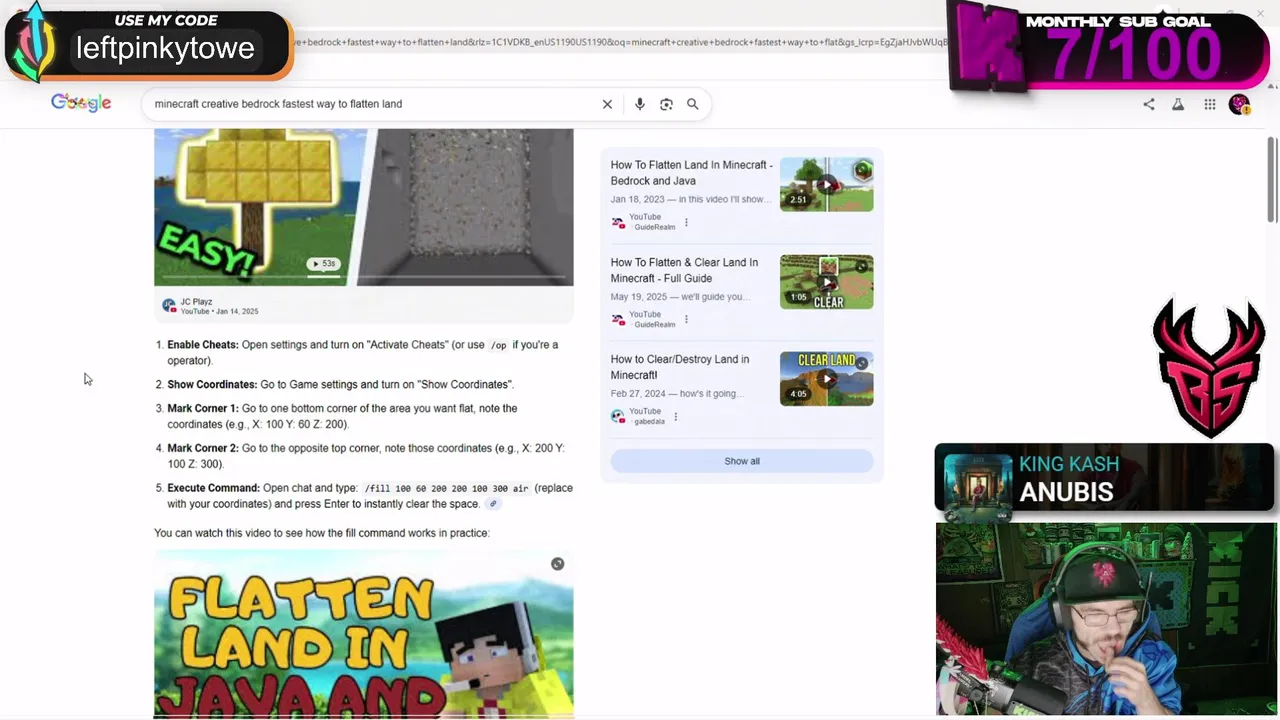Click the browser address bar URL
Screen dimensions: 1280x720
pos(620,42)
